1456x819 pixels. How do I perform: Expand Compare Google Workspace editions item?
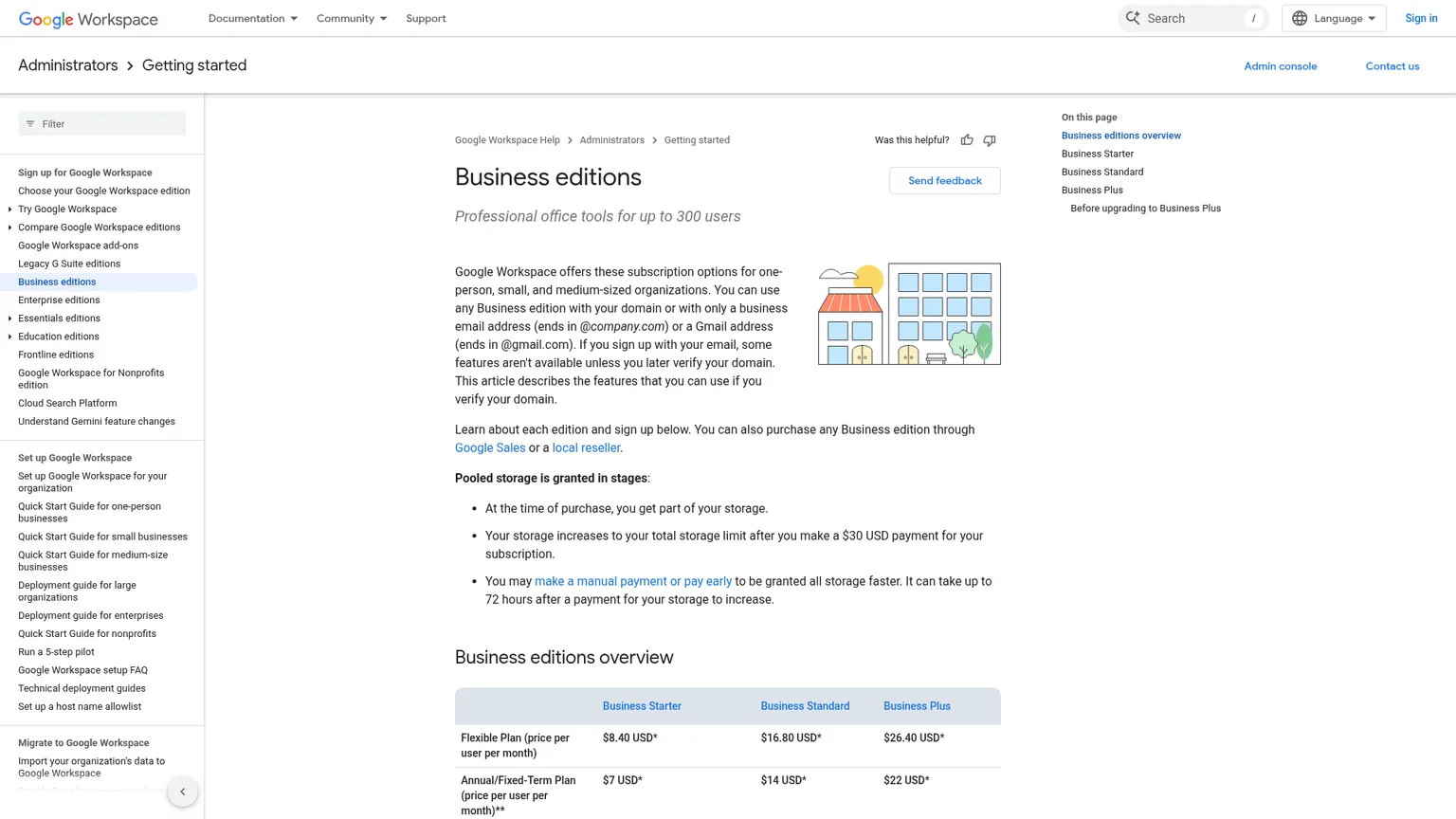point(10,227)
